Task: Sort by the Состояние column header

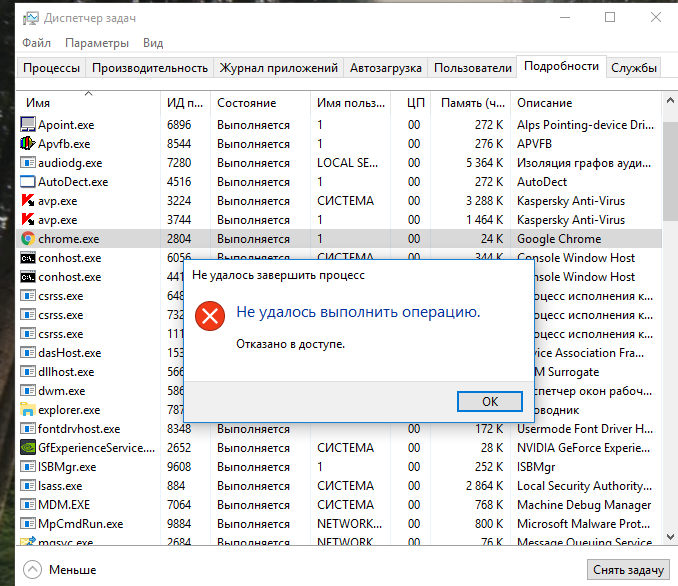Action: point(260,102)
